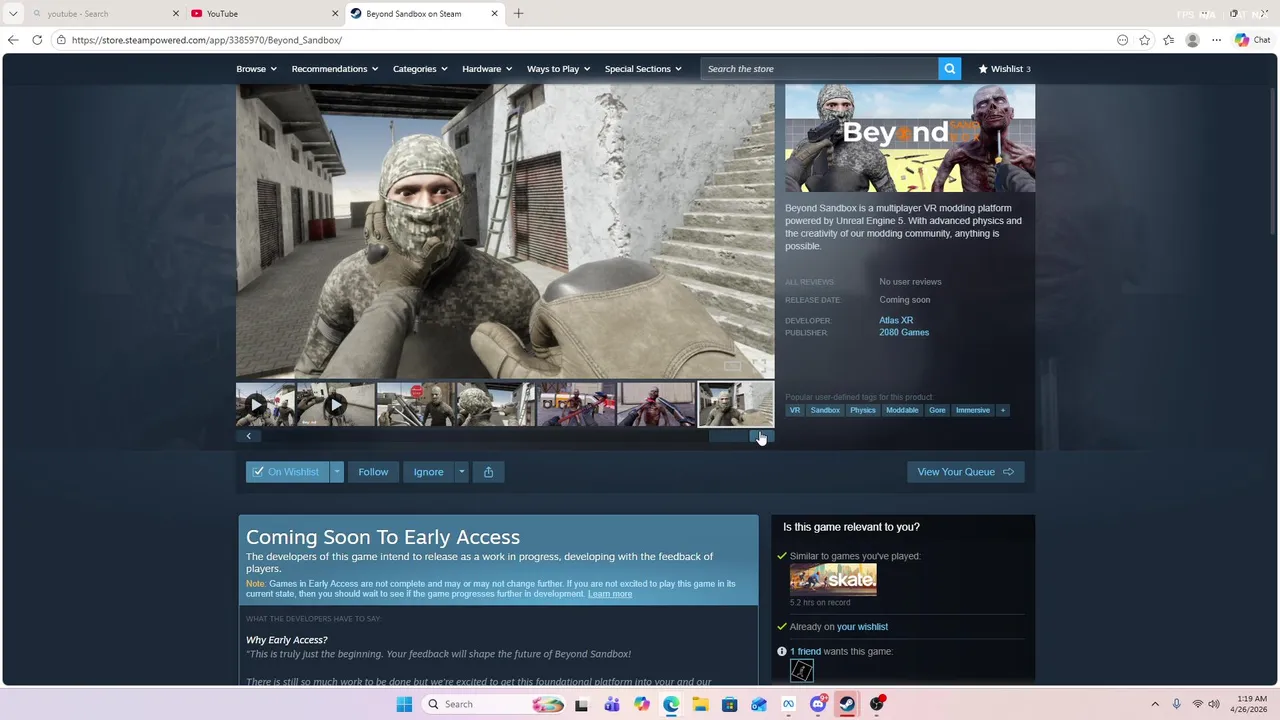
Task: Add page to favorites star icon
Action: click(1145, 40)
